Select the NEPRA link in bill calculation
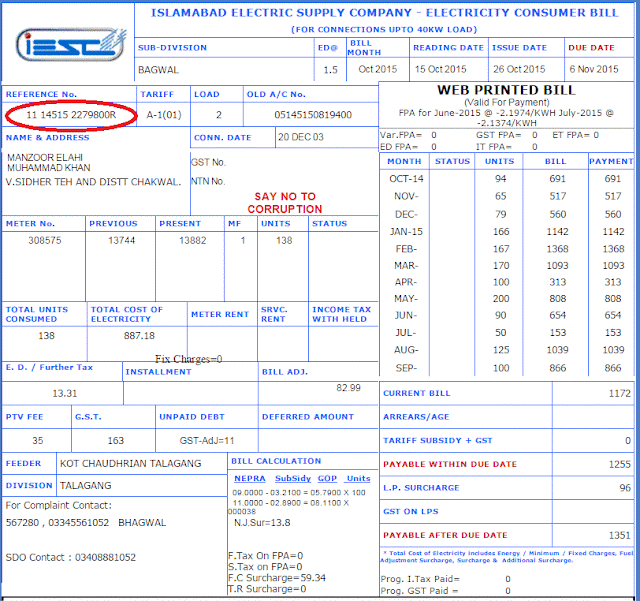Screen dimensions: 640x601 click(x=249, y=479)
